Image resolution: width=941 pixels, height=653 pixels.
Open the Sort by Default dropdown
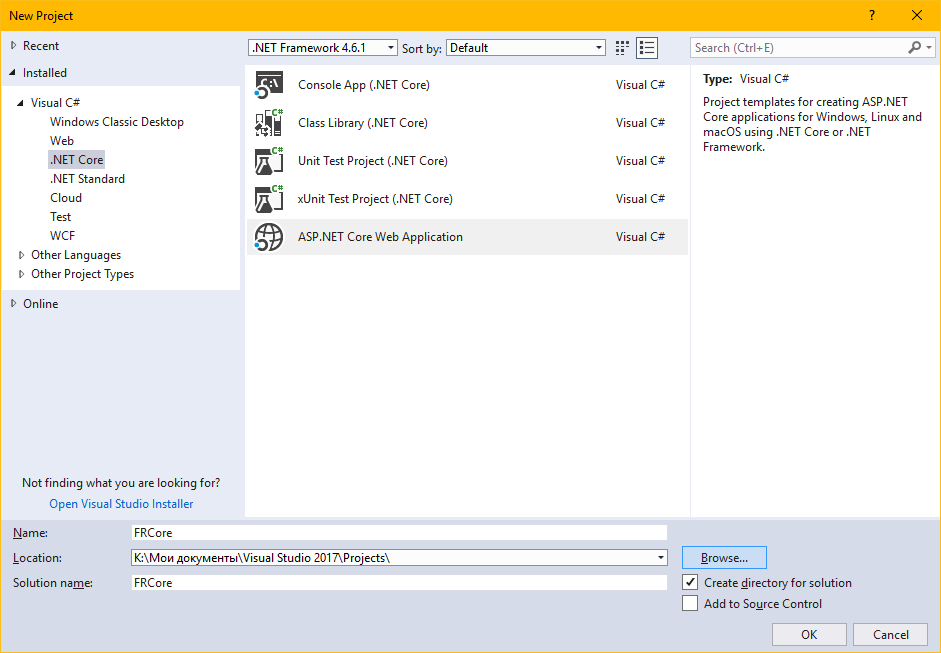pyautogui.click(x=526, y=48)
